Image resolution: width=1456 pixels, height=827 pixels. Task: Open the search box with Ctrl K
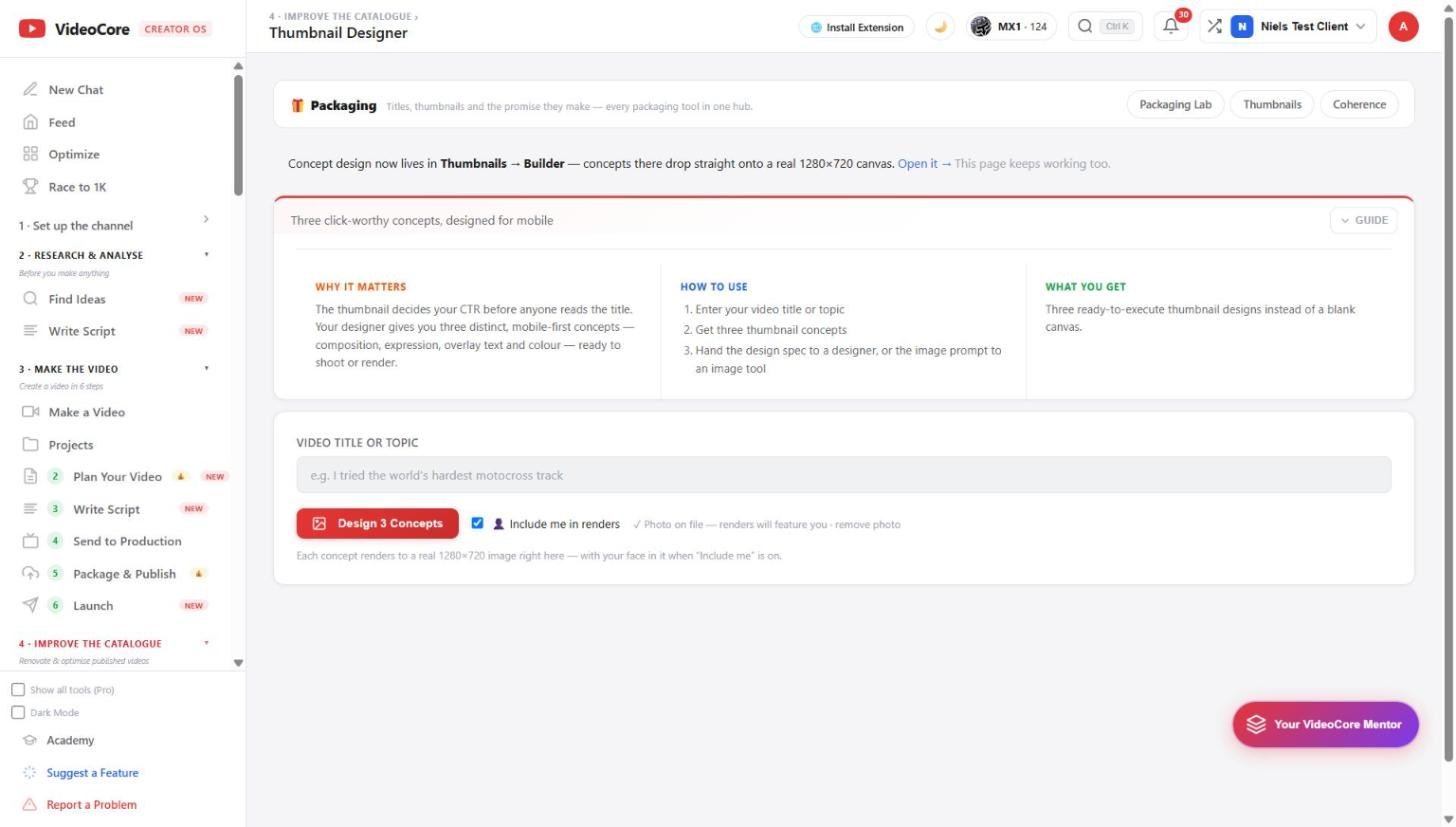[1106, 27]
